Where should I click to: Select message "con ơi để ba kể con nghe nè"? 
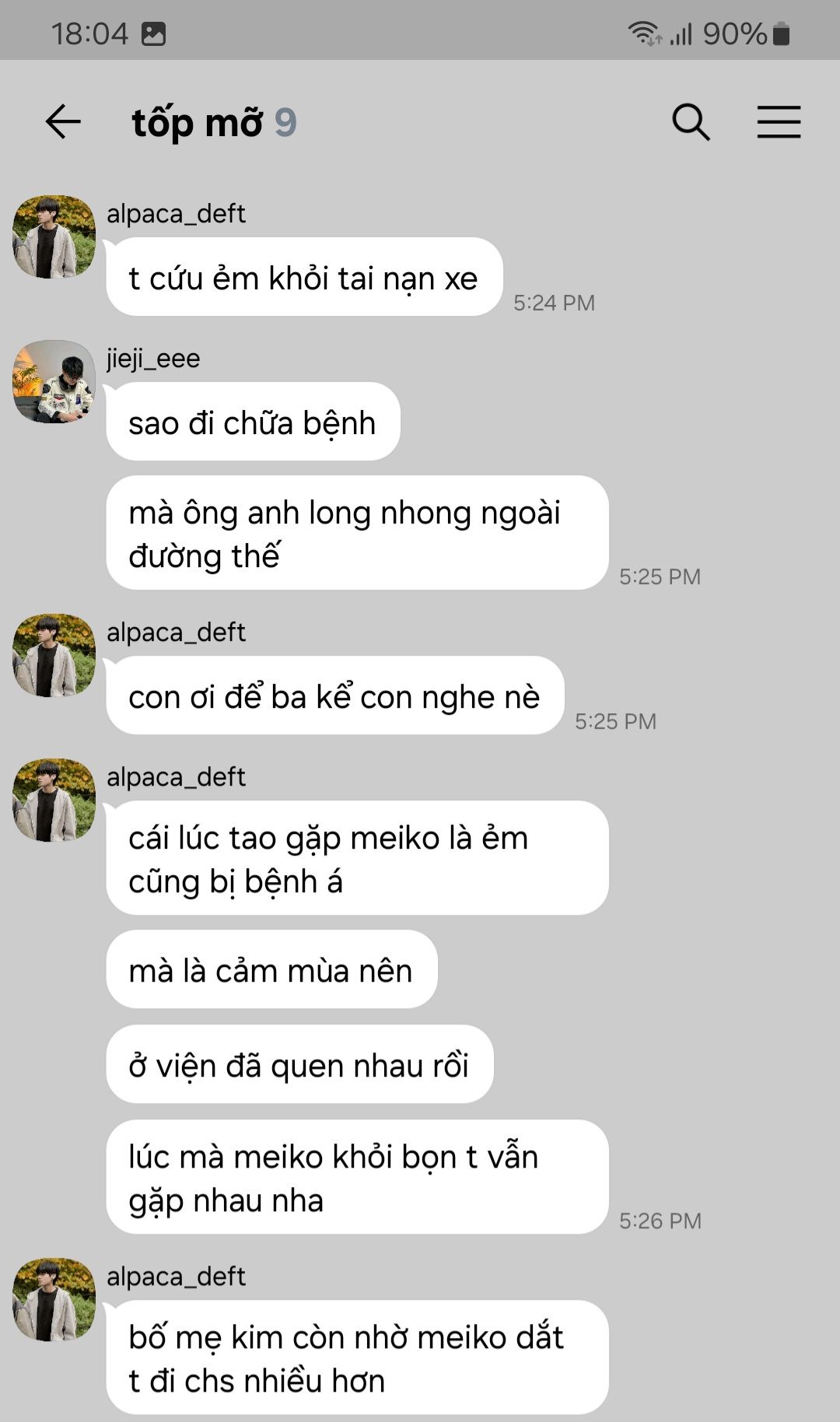[334, 695]
